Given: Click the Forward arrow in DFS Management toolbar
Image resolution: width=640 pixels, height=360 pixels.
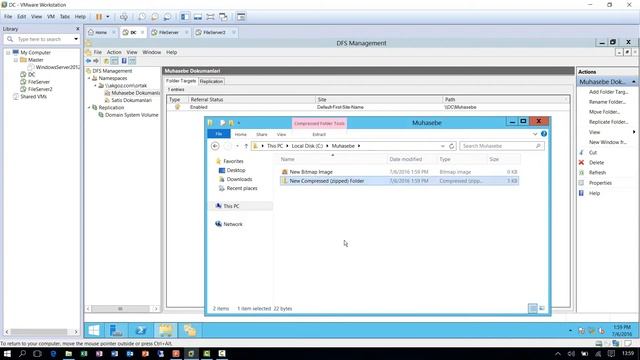Looking at the screenshot, I should point(96,61).
